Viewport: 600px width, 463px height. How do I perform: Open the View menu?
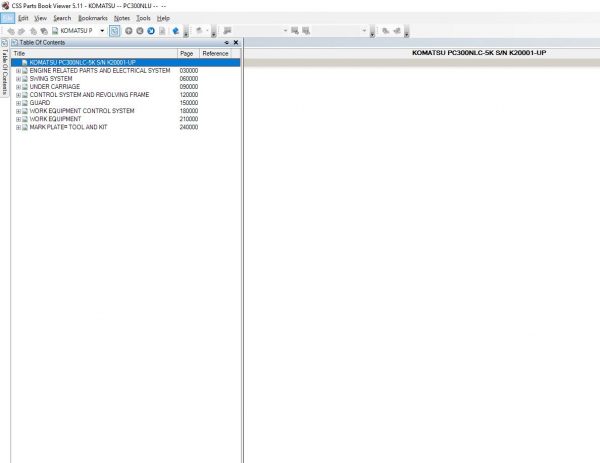click(40, 18)
